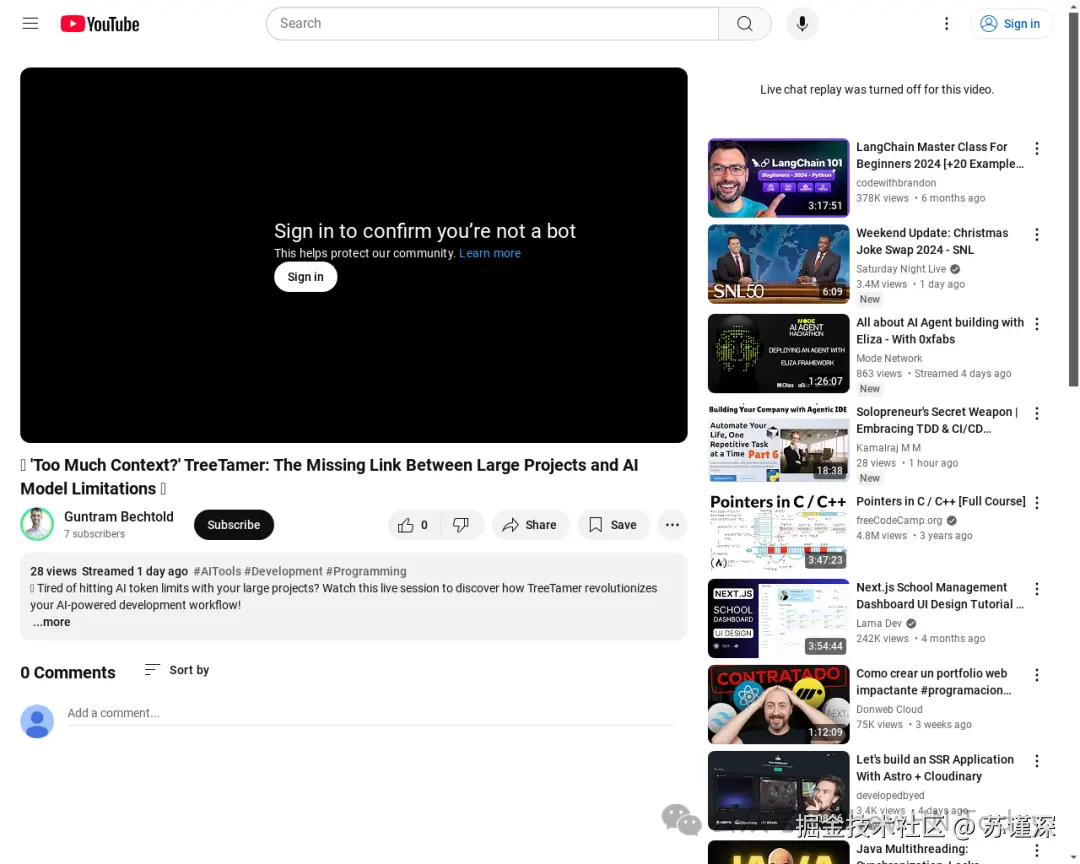Open menu for Solopreneur's Secret Weapon video
1080x864 pixels.
1036,413
